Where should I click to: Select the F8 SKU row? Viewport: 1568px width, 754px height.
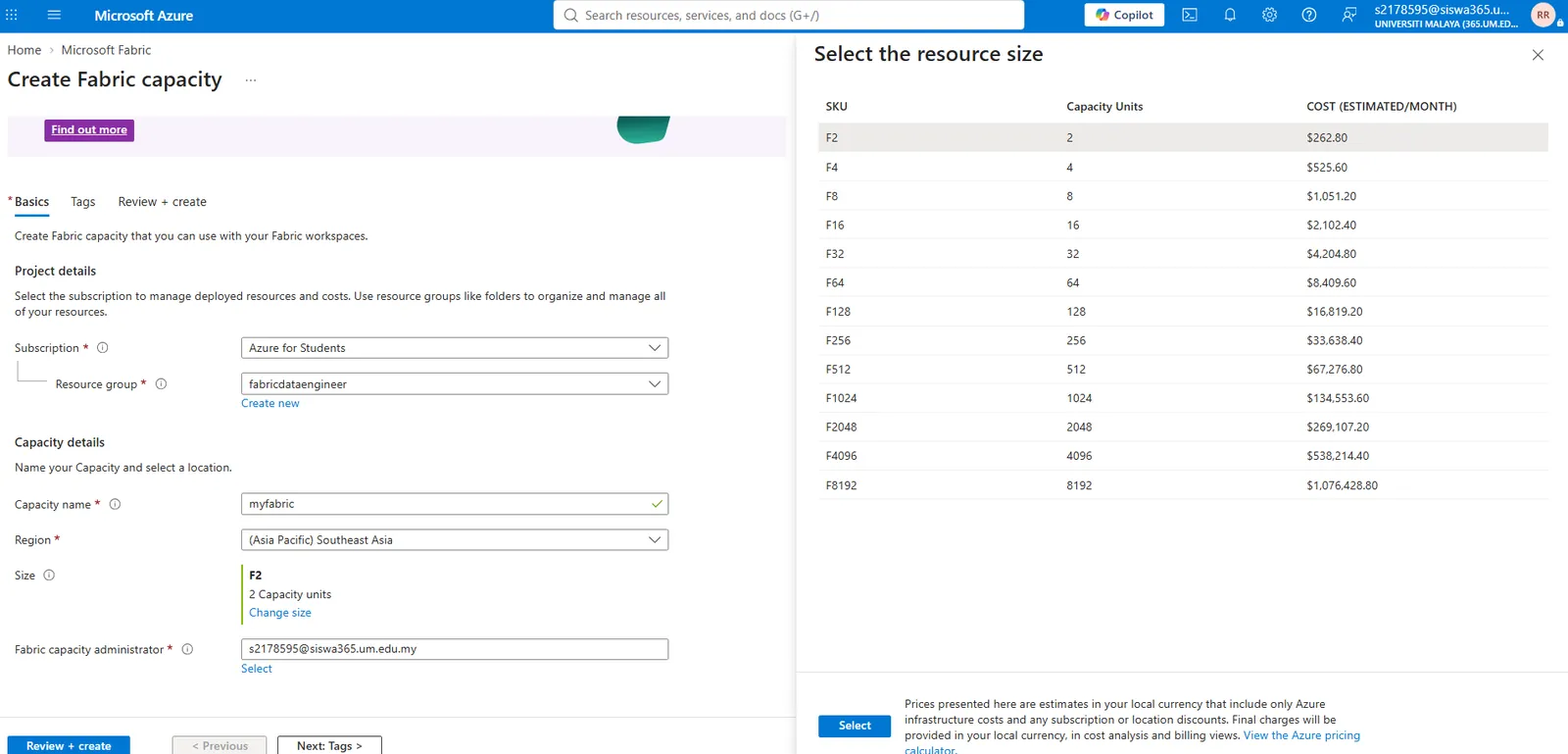tap(1183, 196)
